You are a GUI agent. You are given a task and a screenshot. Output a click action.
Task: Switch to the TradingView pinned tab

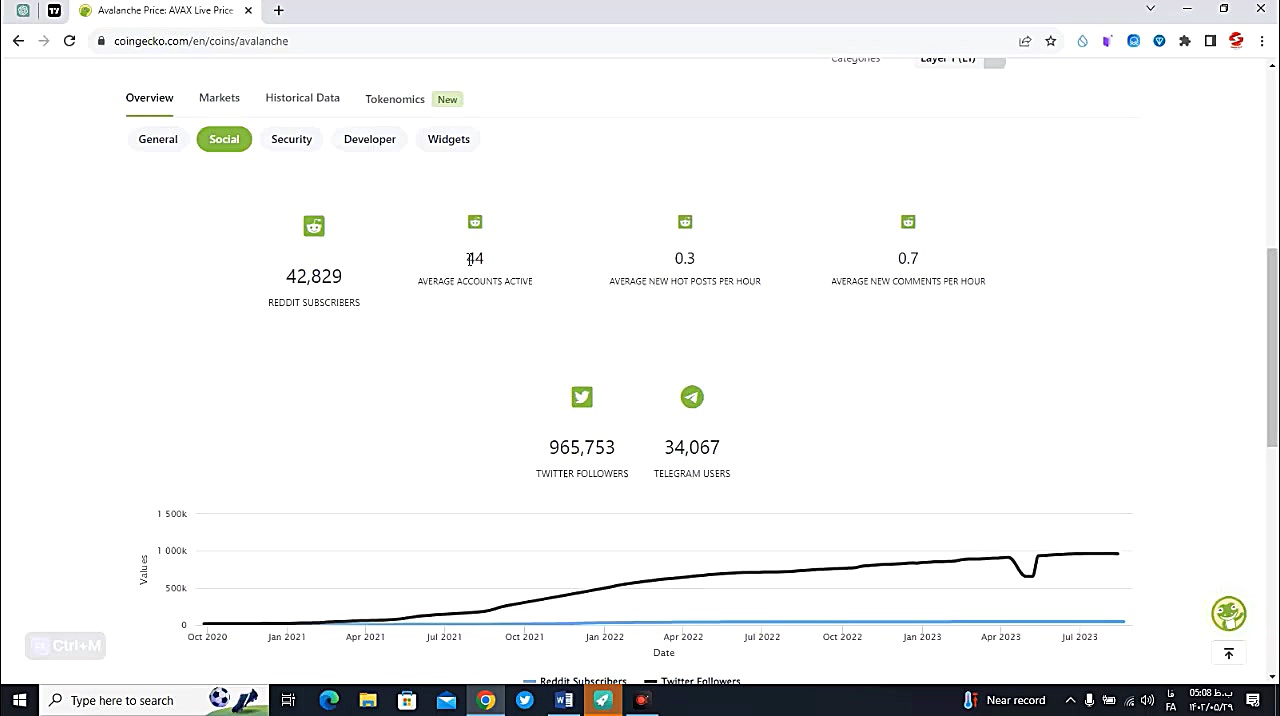(54, 10)
